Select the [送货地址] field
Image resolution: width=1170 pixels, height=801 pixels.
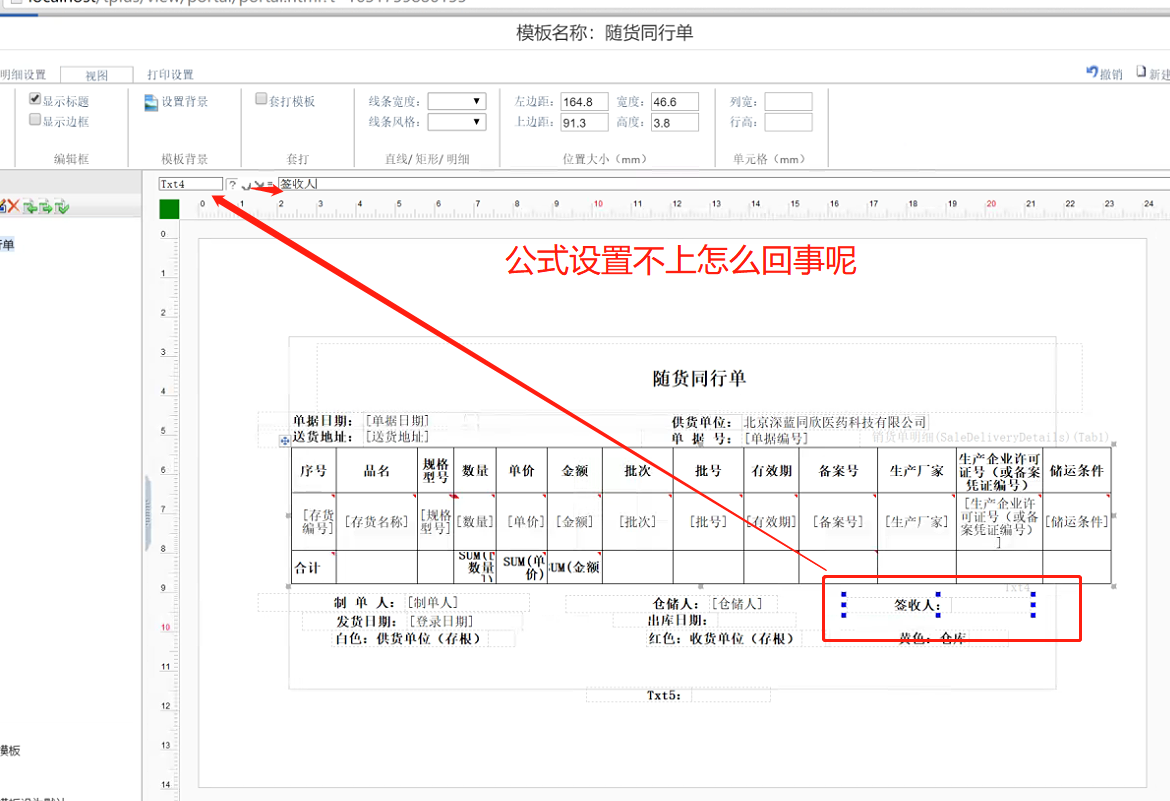(x=397, y=437)
